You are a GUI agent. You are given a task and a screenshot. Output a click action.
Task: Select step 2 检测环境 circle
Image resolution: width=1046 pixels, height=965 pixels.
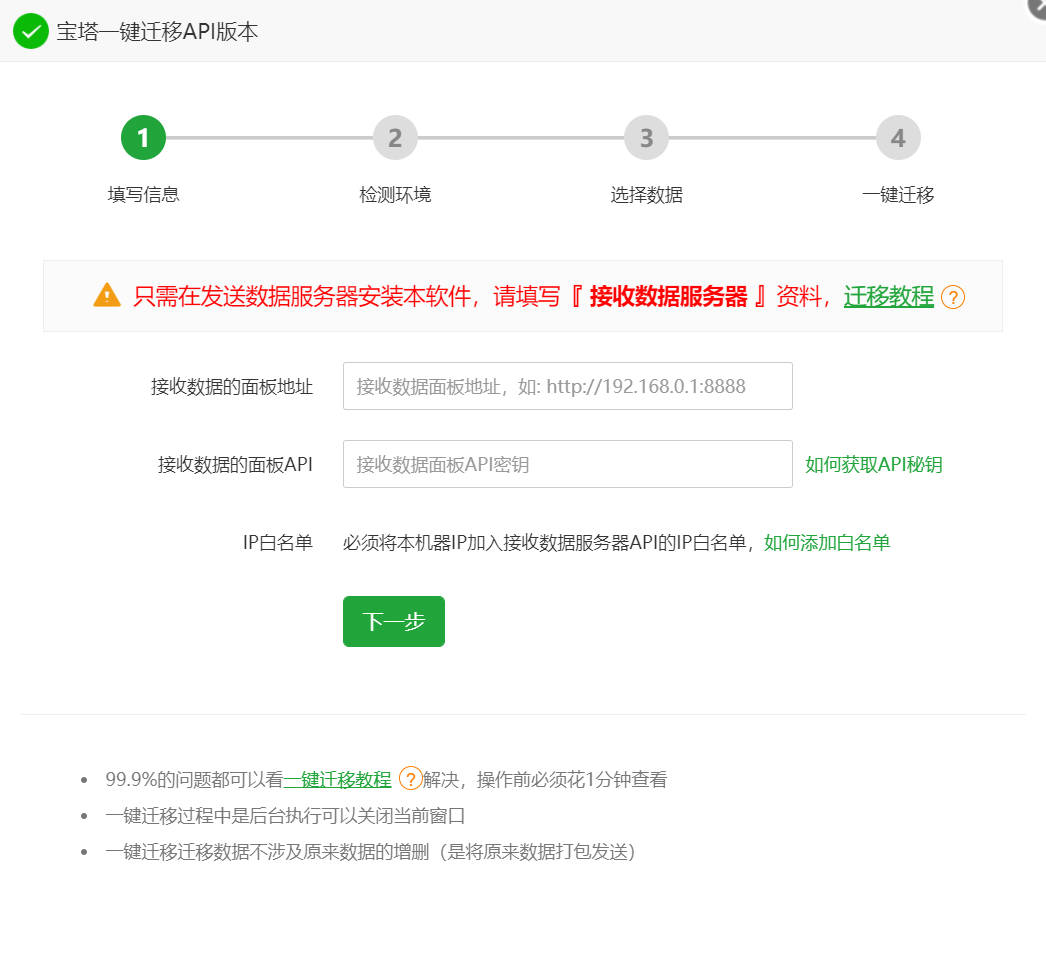pyautogui.click(x=395, y=137)
